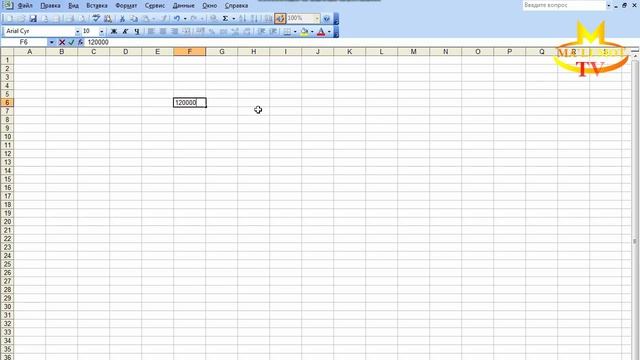Screen dimensions: 640x360
Task: Open the Arial Cyr font name dropdown
Action: [78, 31]
